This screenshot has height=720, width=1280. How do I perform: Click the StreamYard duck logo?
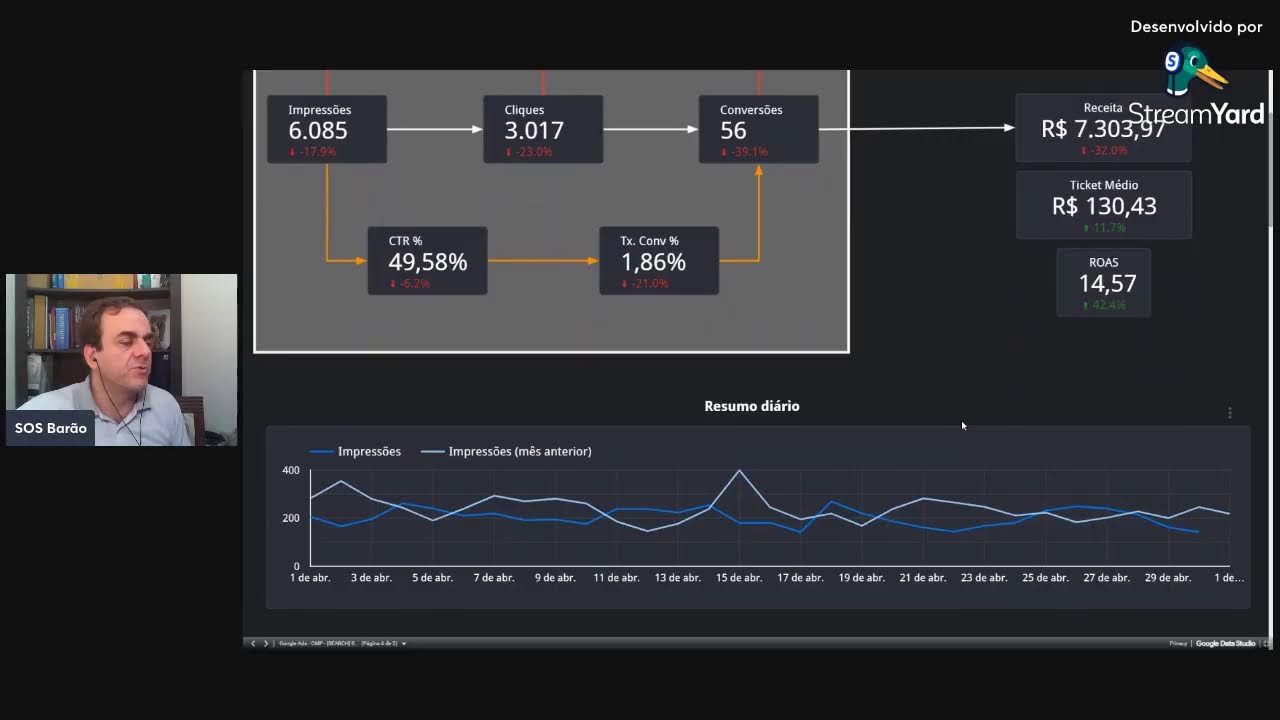click(x=1194, y=71)
